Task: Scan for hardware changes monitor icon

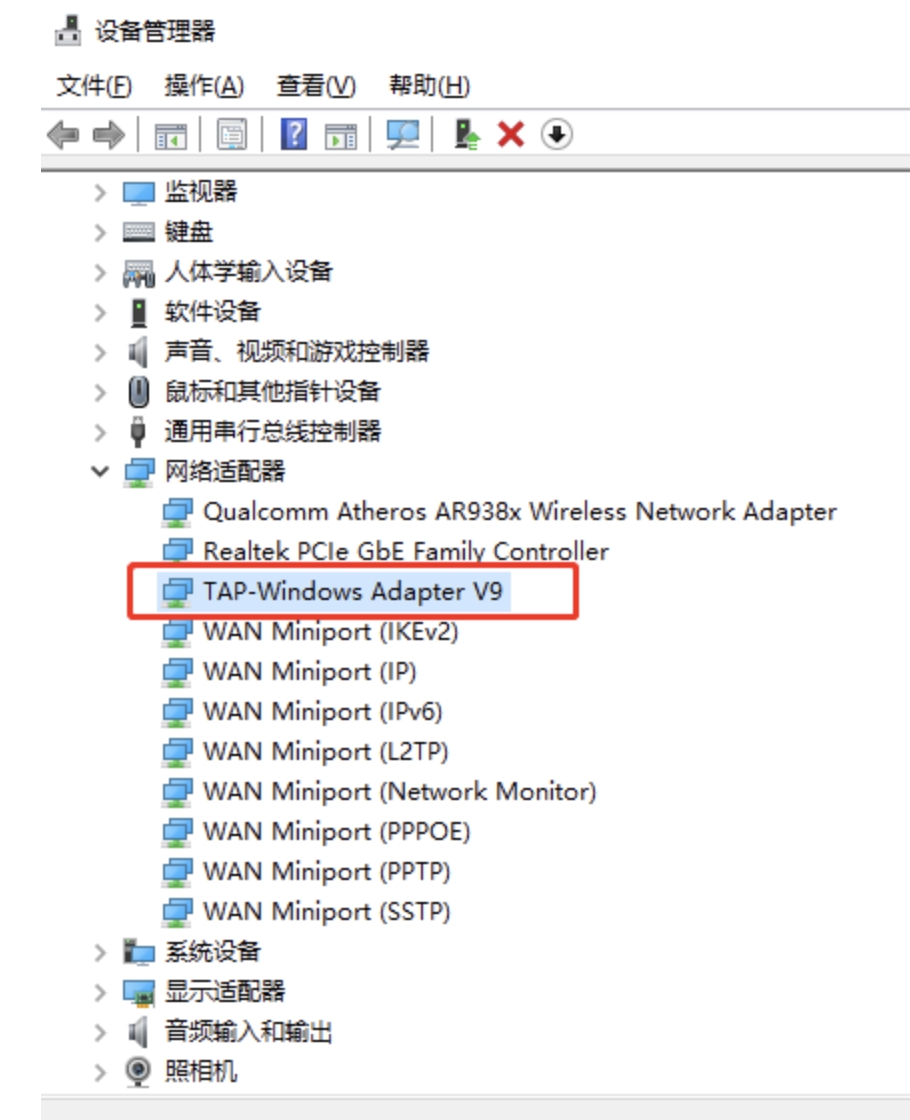Action: [403, 134]
